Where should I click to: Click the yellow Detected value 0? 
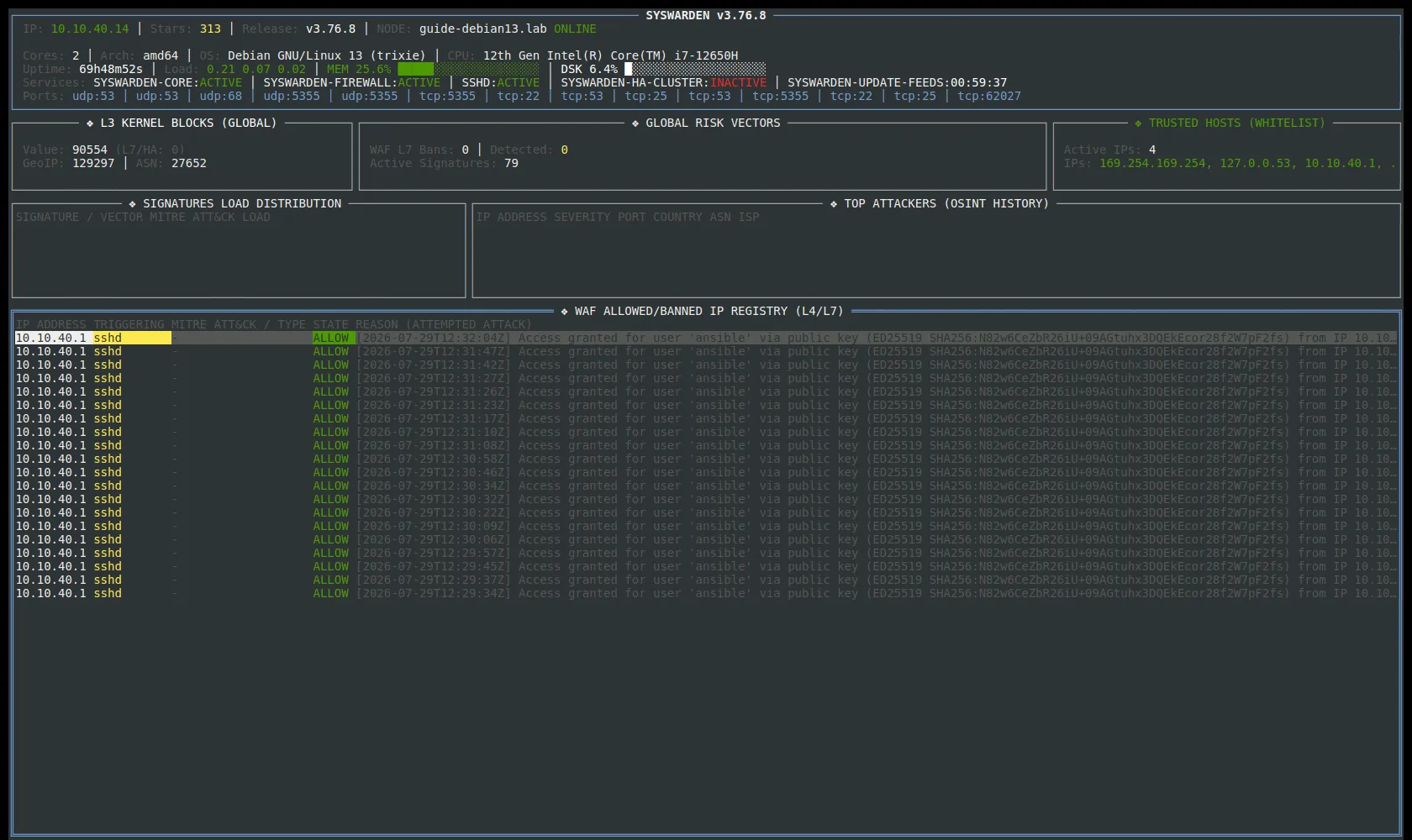(x=564, y=150)
